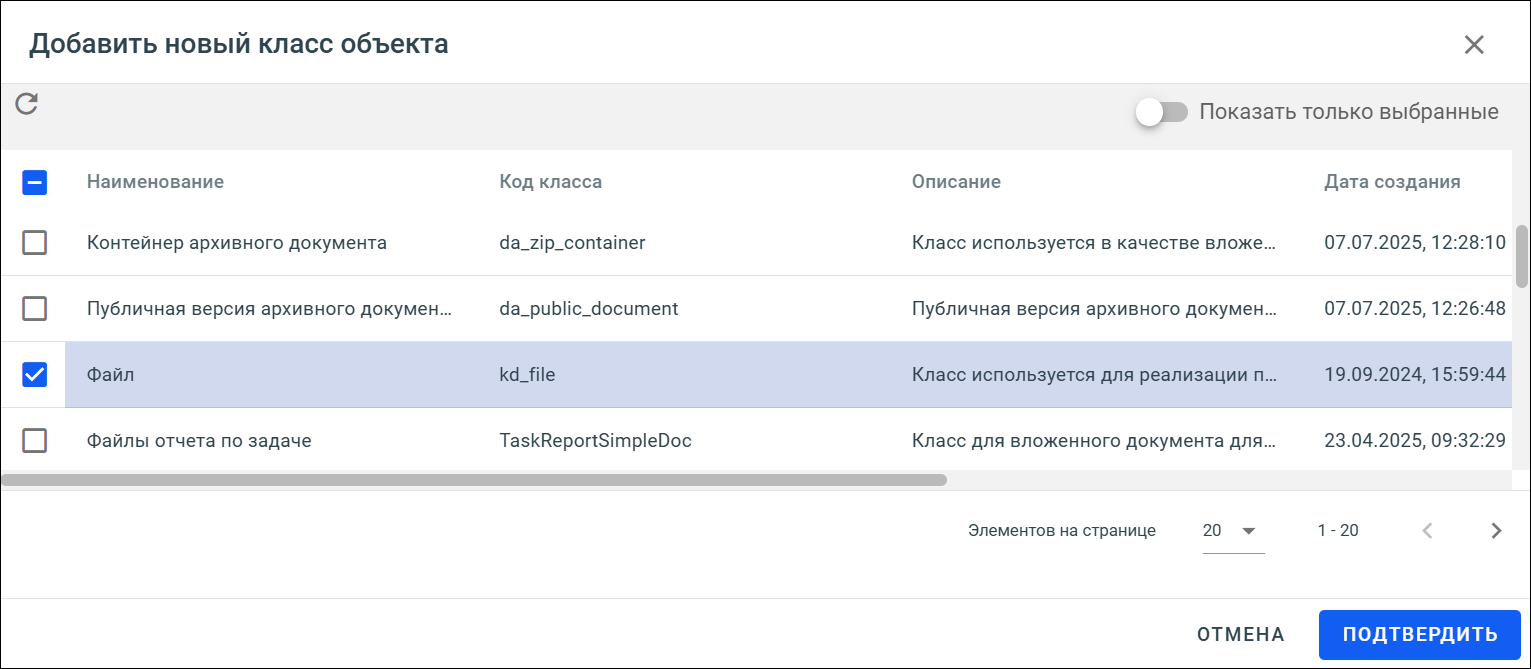The image size is (1531, 669).
Task: Close the add object class dialog
Action: pyautogui.click(x=1474, y=44)
